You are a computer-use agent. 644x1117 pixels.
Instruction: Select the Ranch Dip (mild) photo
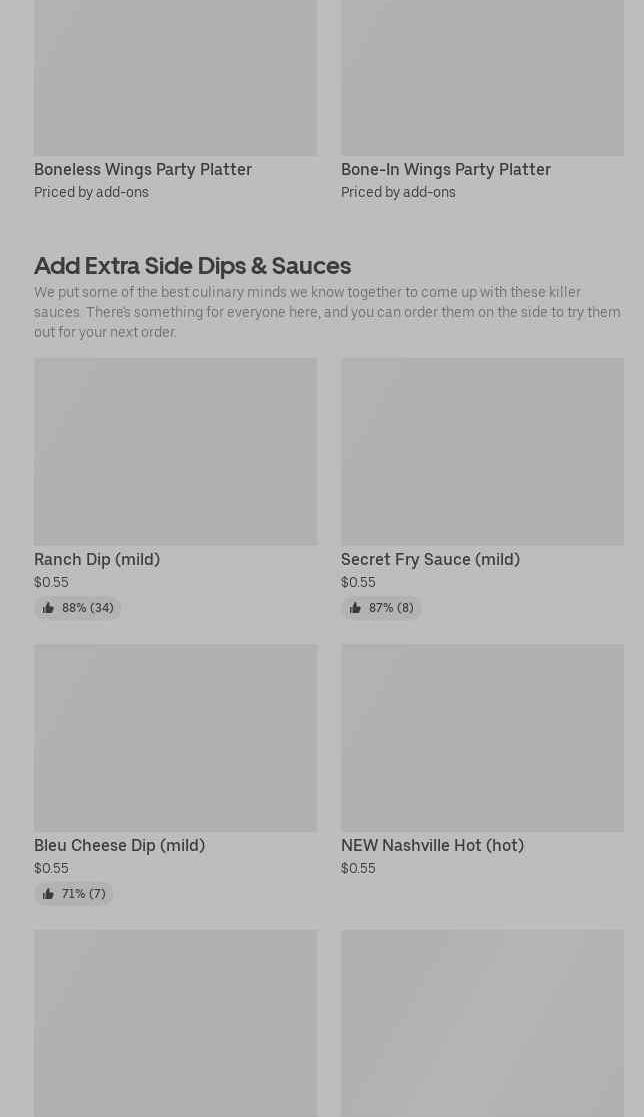(175, 452)
